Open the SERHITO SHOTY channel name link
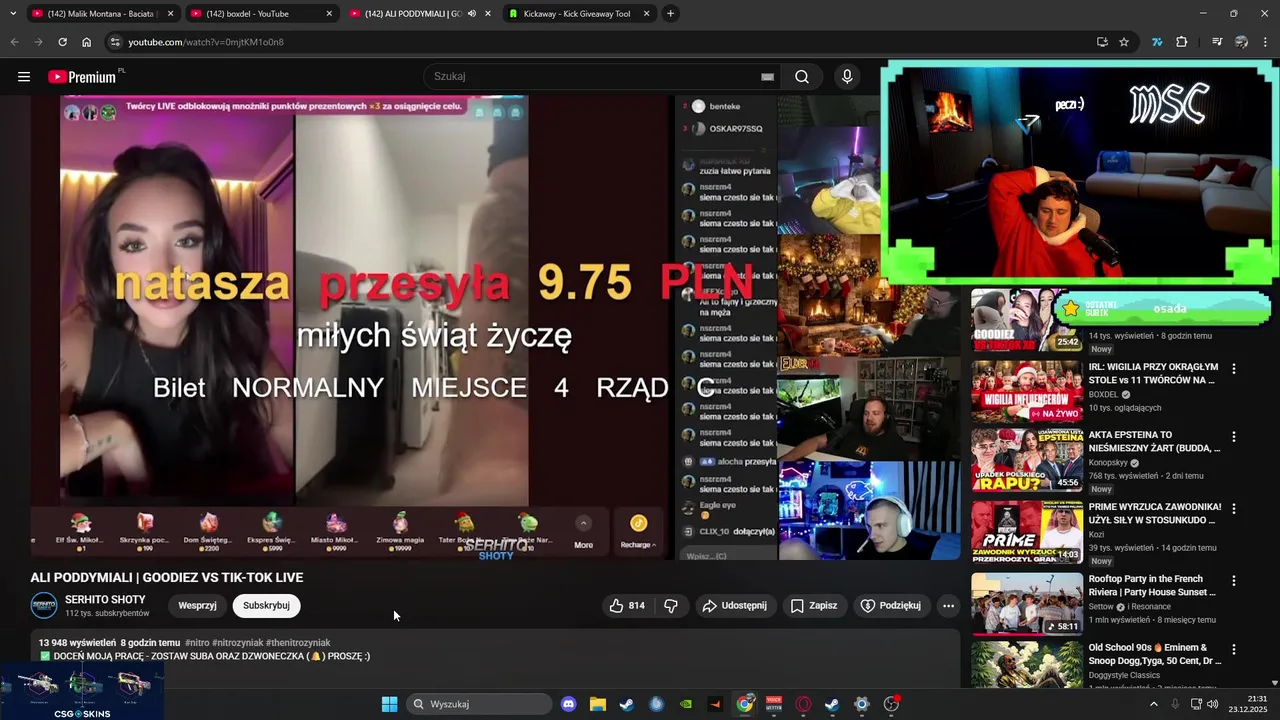This screenshot has width=1280, height=720. pyautogui.click(x=105, y=600)
